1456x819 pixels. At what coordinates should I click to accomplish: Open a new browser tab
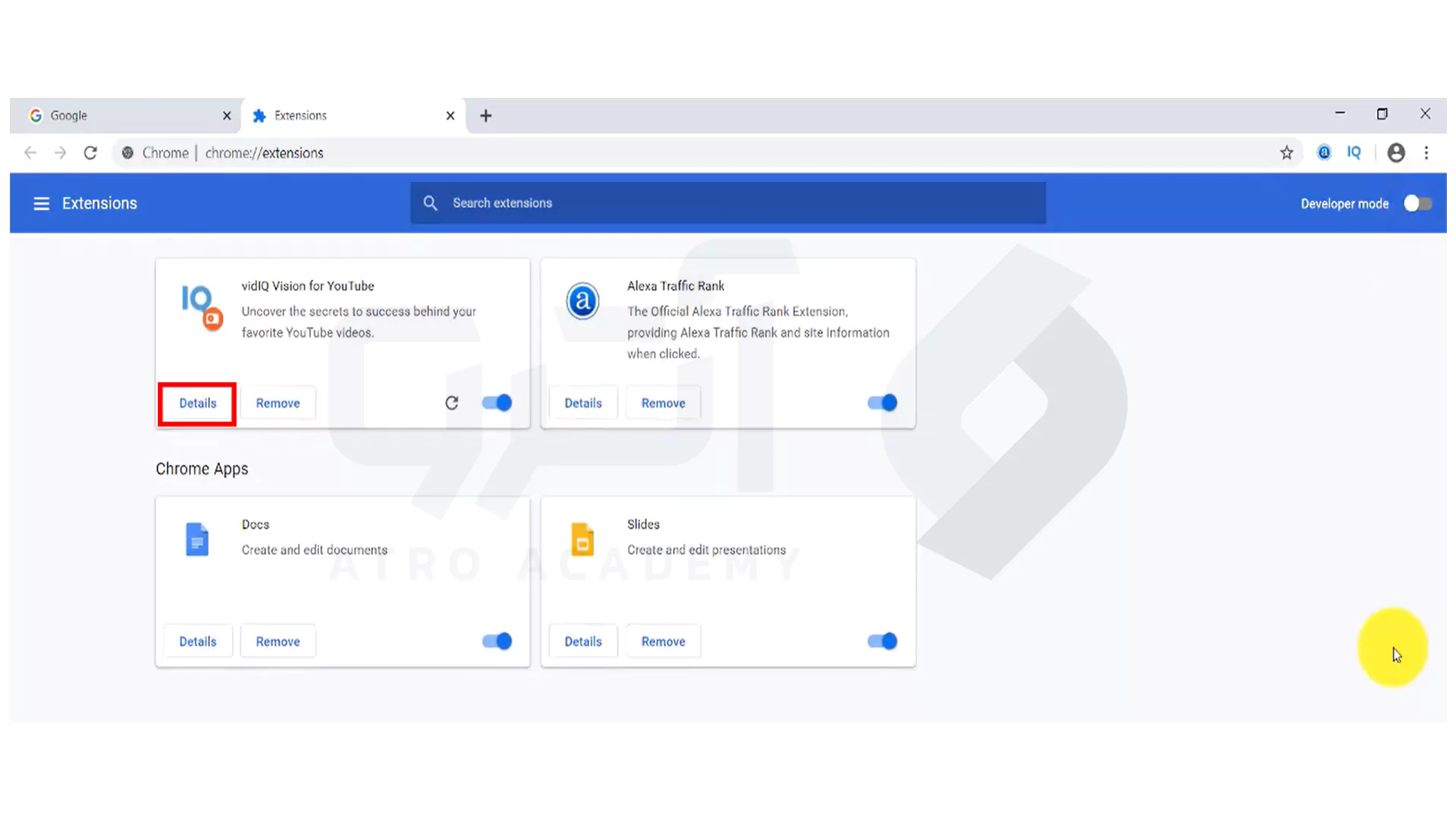pyautogui.click(x=486, y=116)
